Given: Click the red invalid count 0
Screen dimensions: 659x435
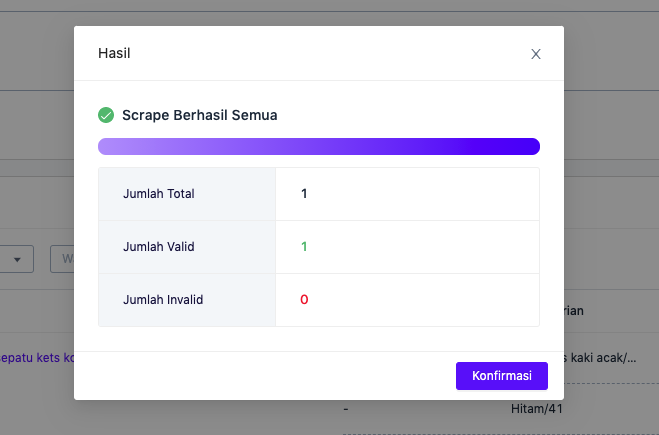Looking at the screenshot, I should click(x=304, y=300).
